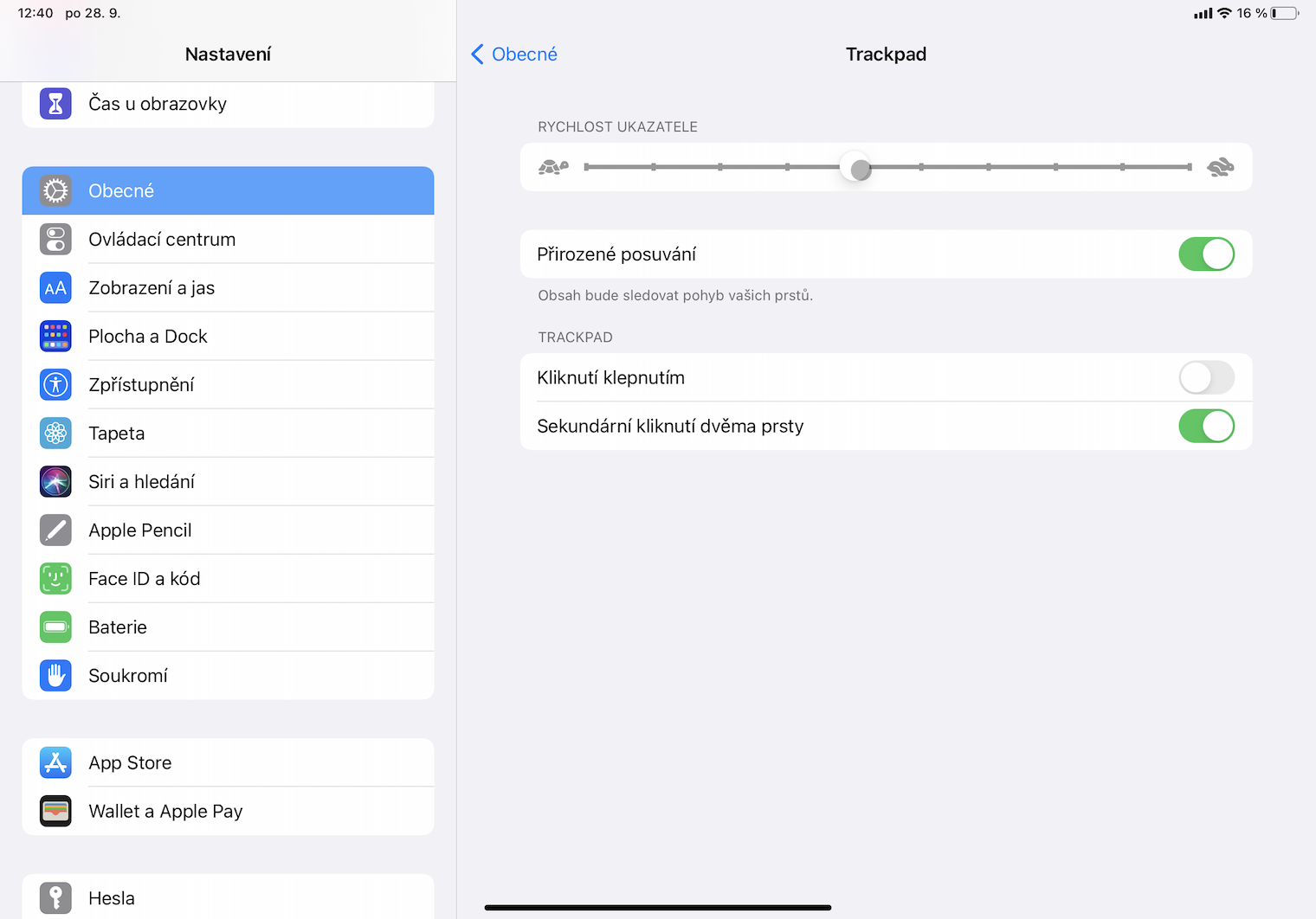
Task: Open the Hesla passwords row
Action: point(228,897)
